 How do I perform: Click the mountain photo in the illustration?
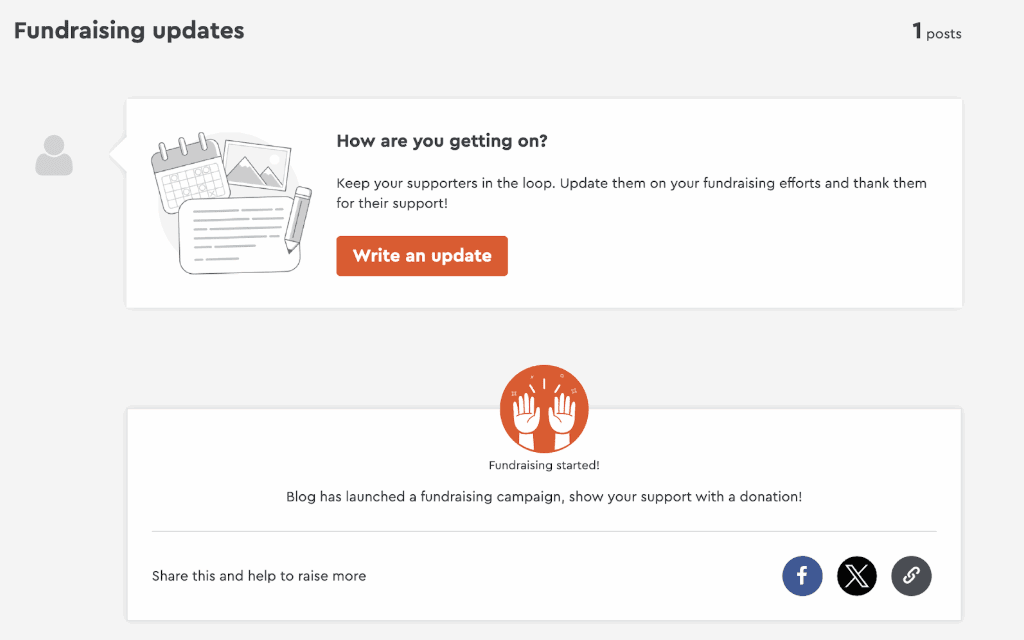256,165
